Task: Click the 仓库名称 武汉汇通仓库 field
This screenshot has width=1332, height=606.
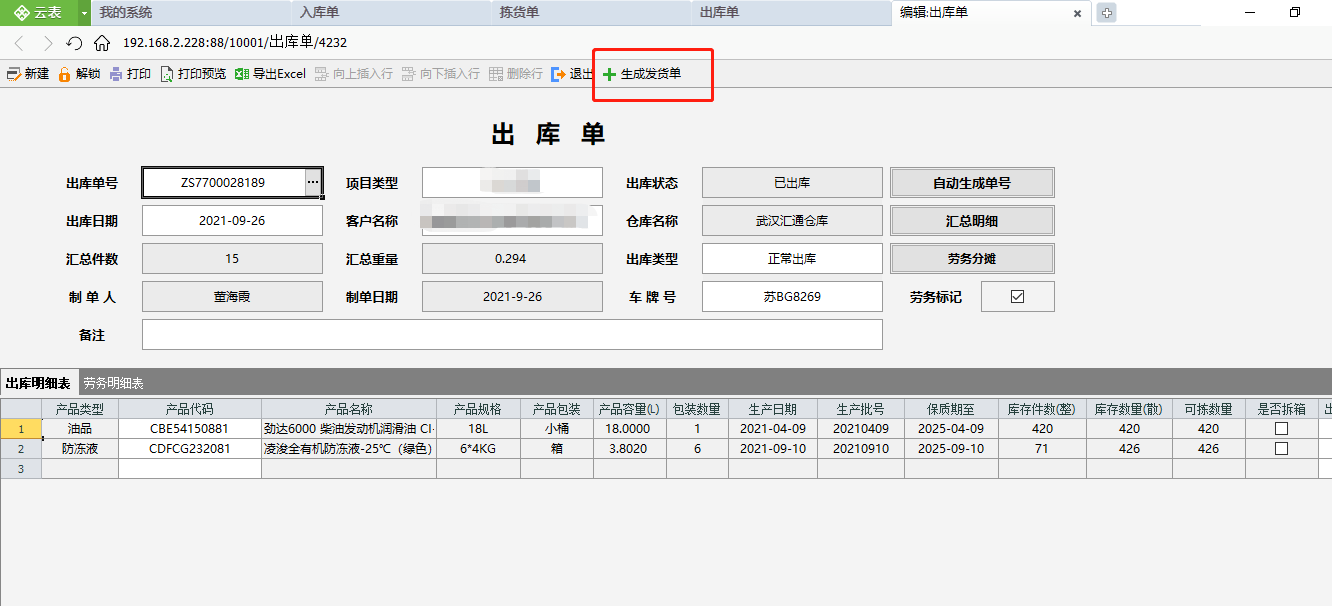Action: [x=792, y=221]
